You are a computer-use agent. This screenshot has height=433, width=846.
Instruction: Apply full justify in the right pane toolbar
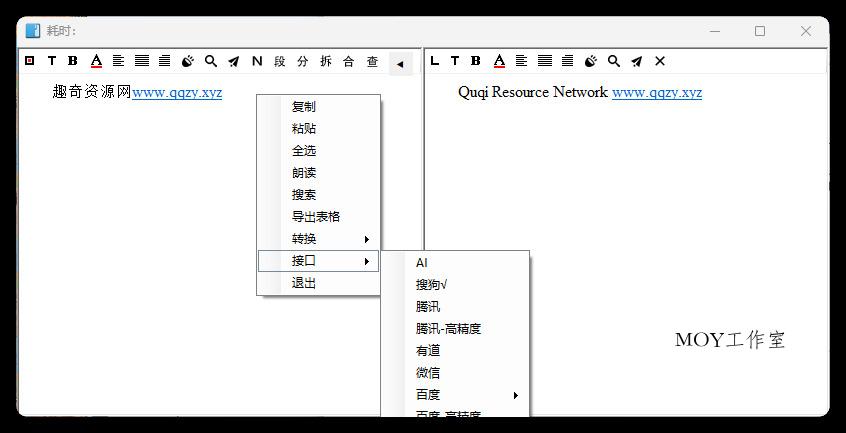click(545, 61)
